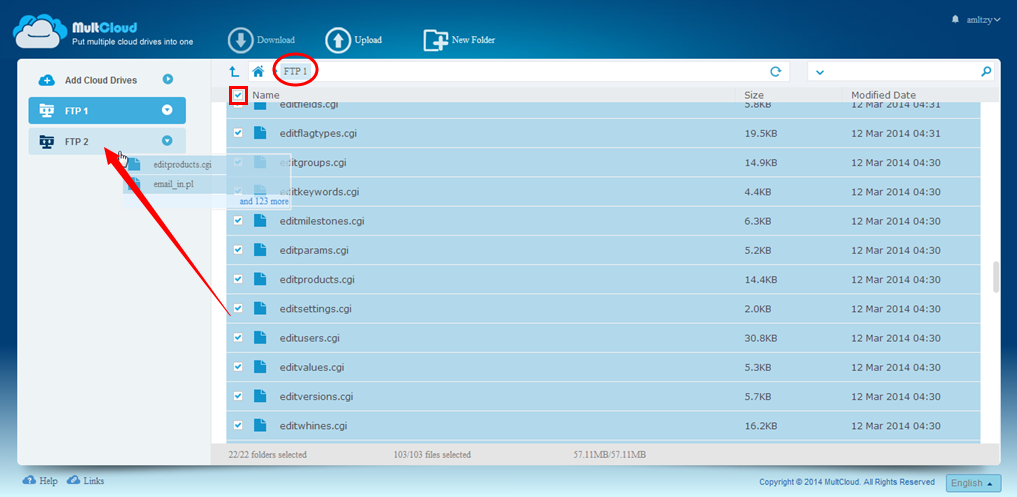1017x497 pixels.
Task: Toggle the select-all checkbox in header
Action: (238, 96)
